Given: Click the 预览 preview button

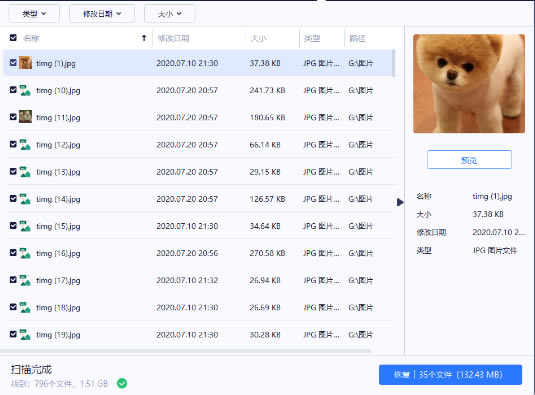Looking at the screenshot, I should click(469, 160).
